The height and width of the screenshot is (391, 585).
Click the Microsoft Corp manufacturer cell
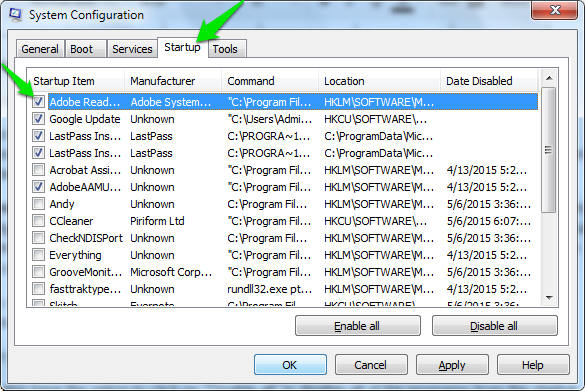(171, 272)
